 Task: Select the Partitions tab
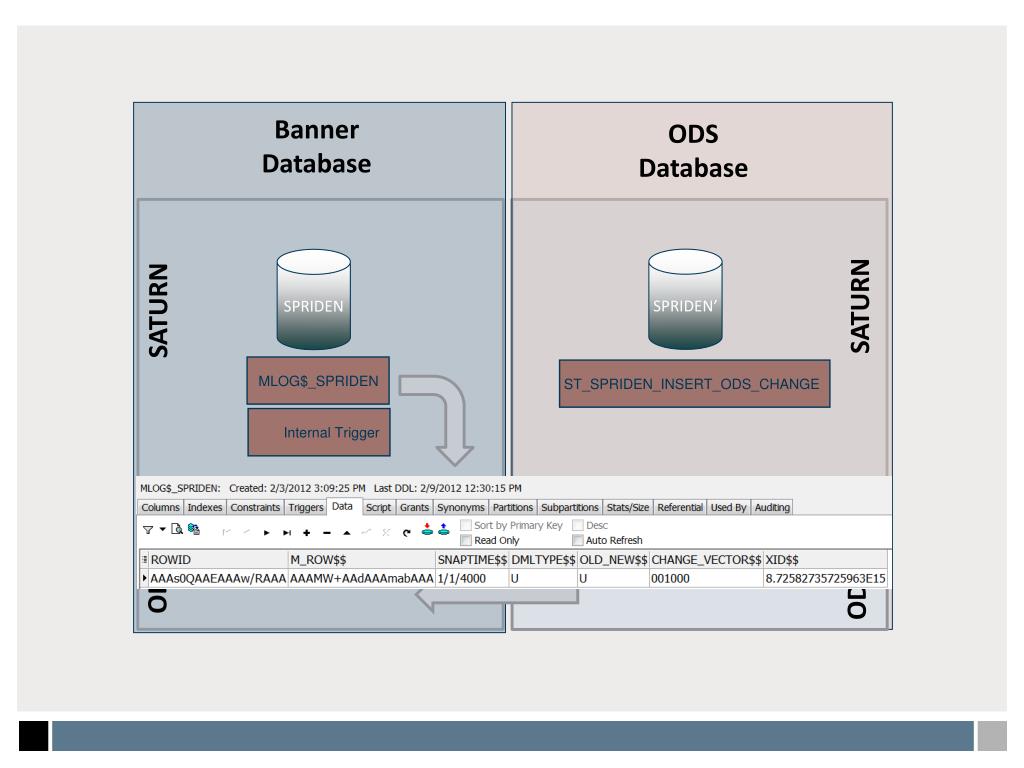pos(513,507)
